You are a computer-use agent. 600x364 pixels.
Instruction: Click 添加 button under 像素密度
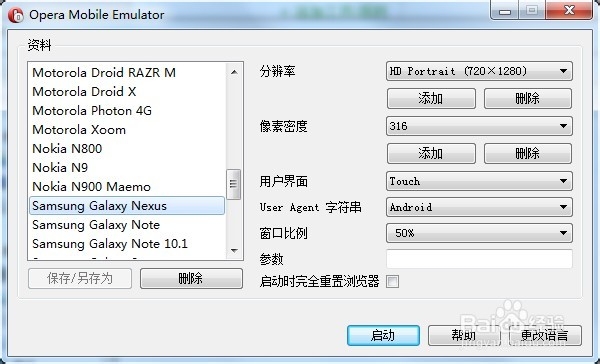coord(431,153)
